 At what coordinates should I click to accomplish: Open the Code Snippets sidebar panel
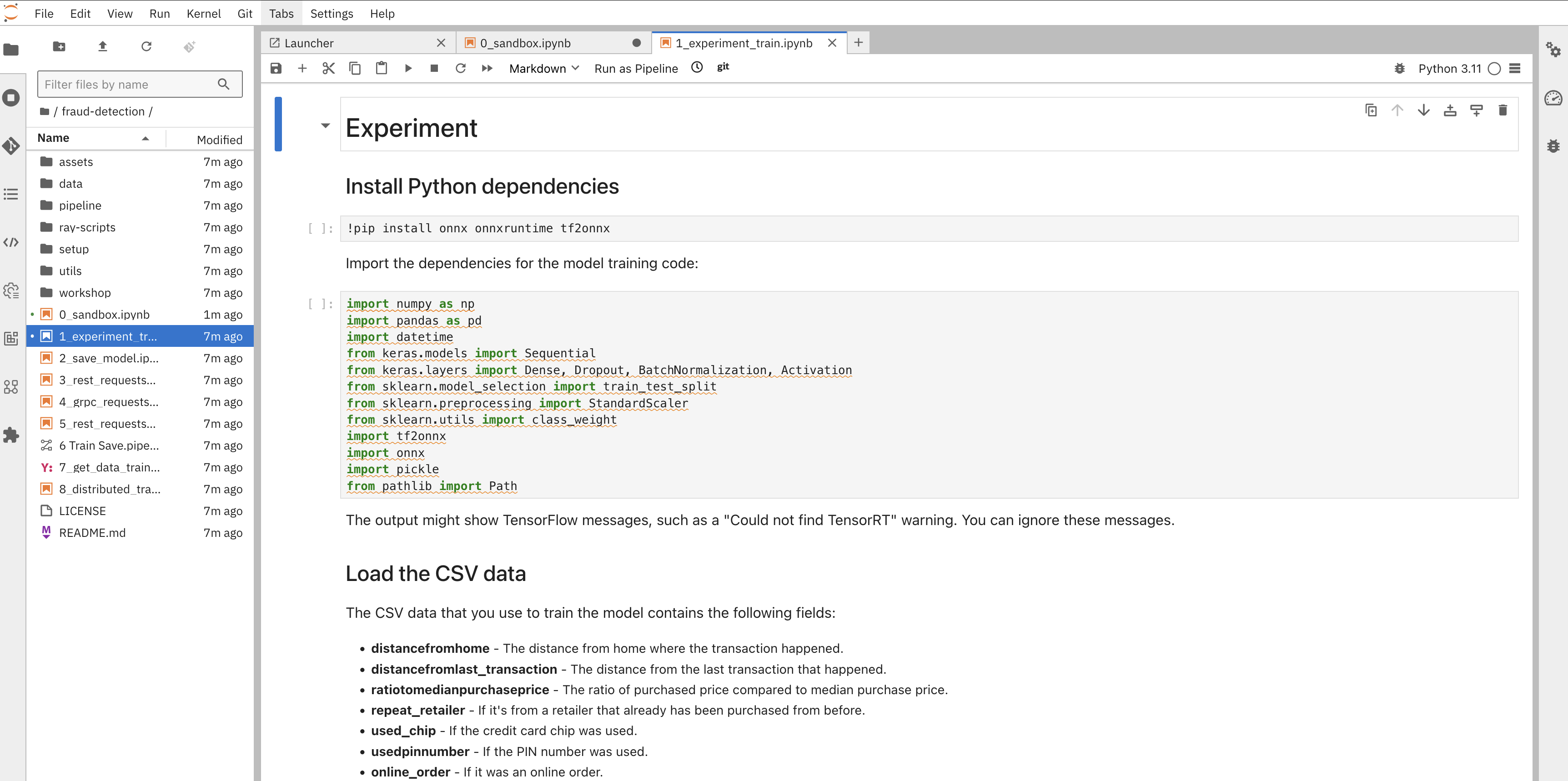(x=11, y=242)
